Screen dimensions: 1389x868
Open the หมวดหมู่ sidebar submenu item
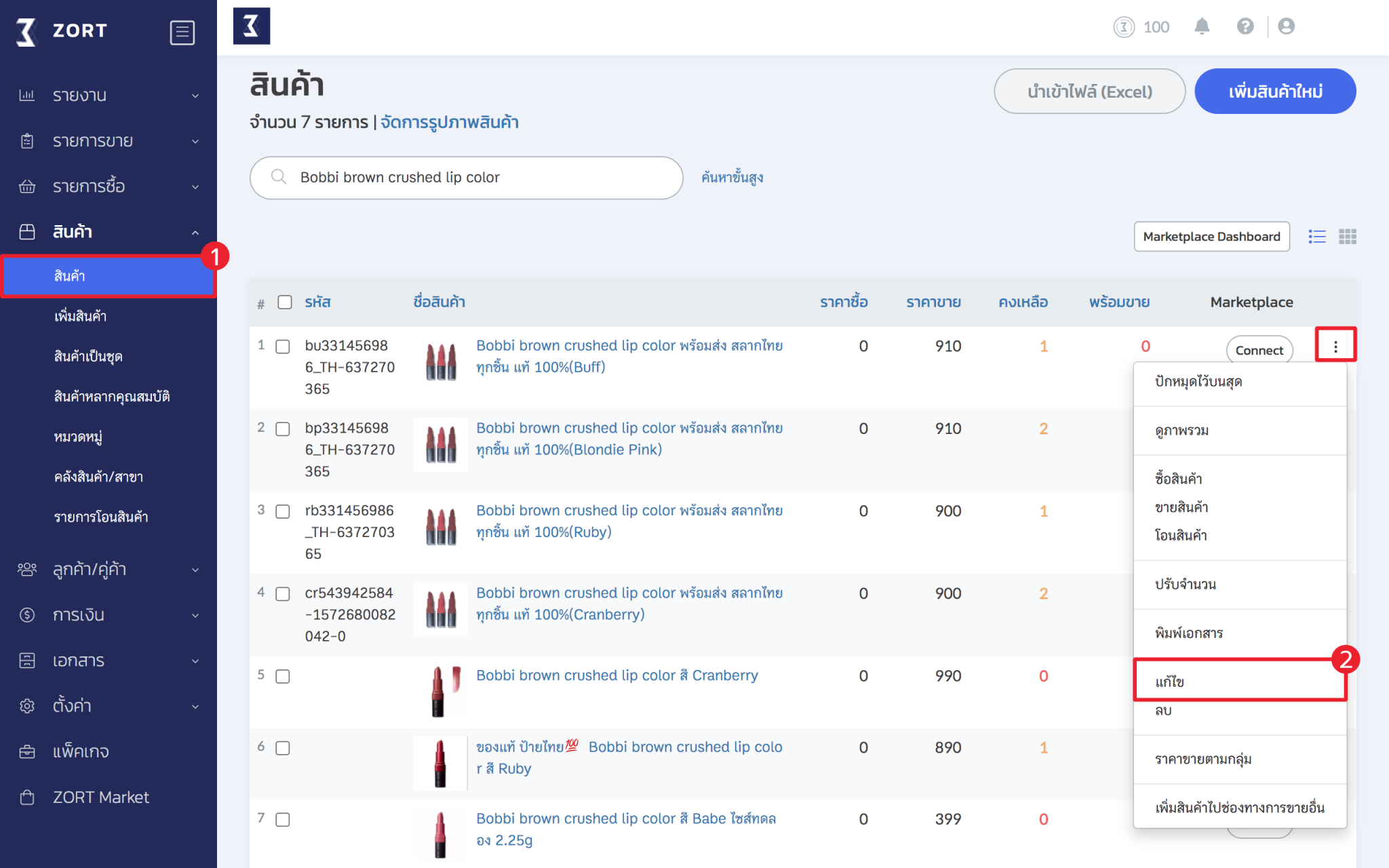click(78, 437)
